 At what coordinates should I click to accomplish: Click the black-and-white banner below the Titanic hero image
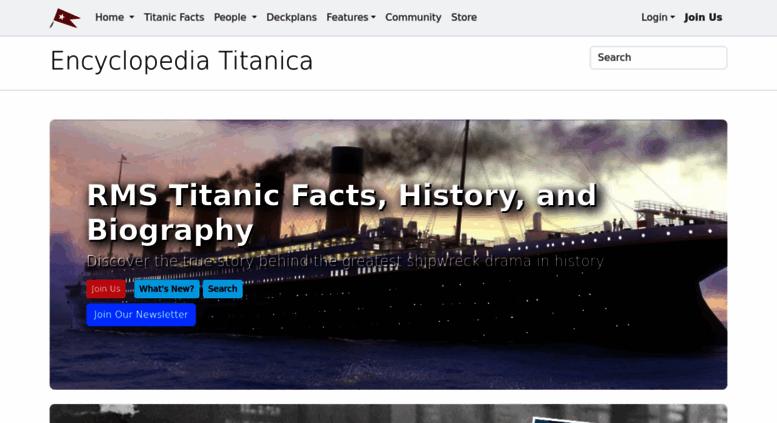[388, 414]
